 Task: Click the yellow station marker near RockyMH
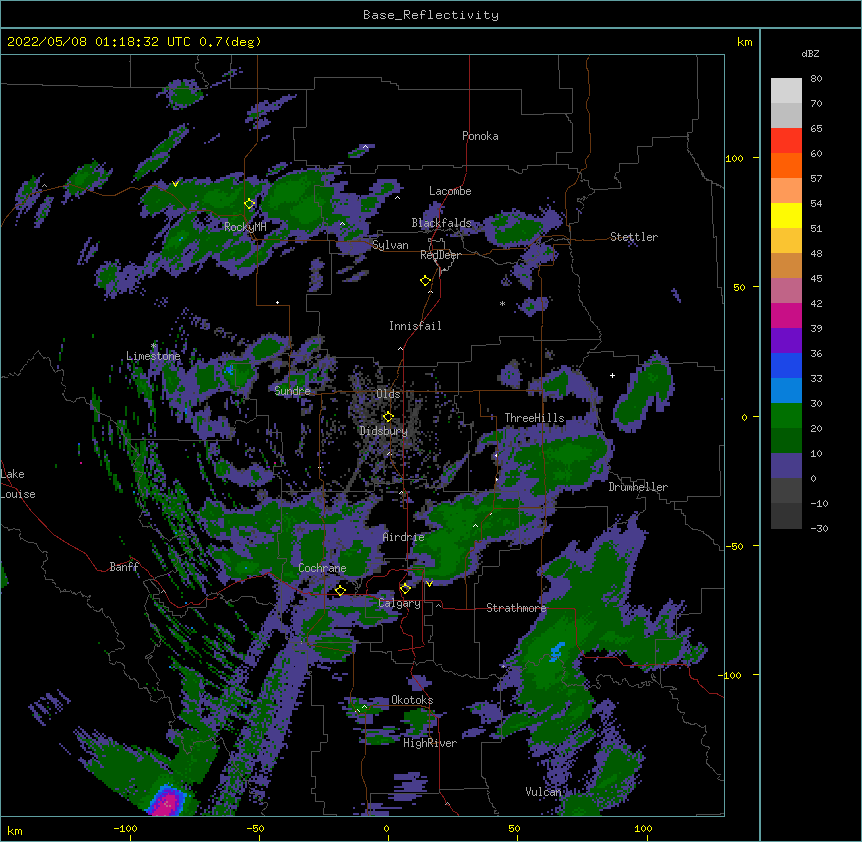click(250, 204)
